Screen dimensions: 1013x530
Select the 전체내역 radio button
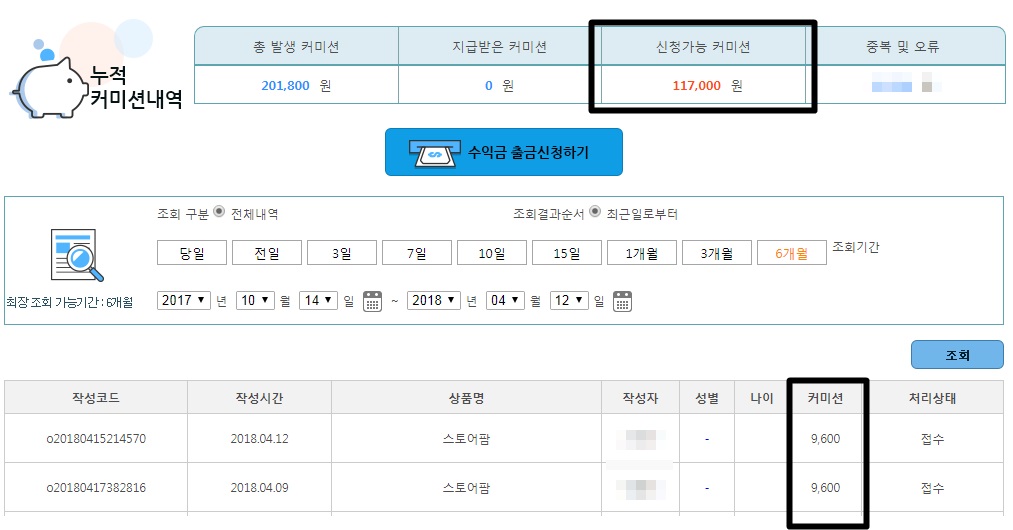pyautogui.click(x=219, y=213)
